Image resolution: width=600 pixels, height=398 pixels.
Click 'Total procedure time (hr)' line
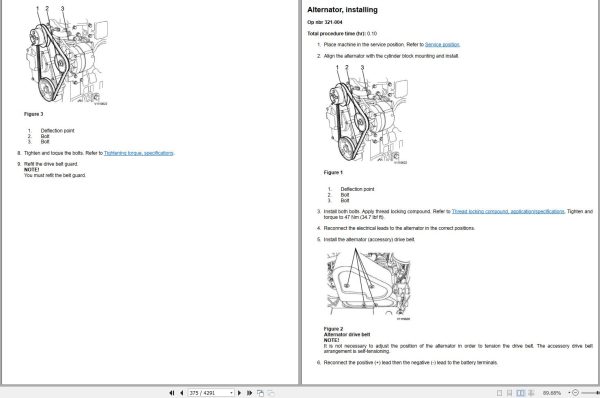coord(342,34)
